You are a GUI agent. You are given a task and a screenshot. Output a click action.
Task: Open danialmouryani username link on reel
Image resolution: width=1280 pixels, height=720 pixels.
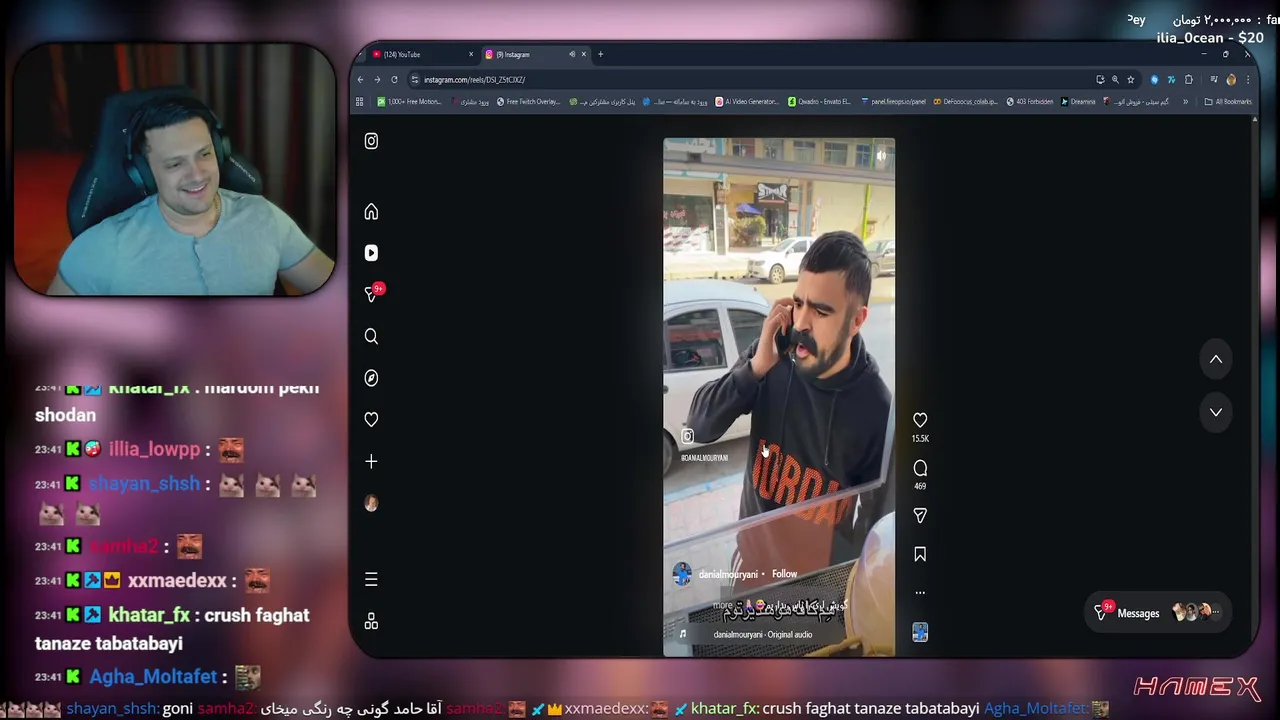coord(728,574)
